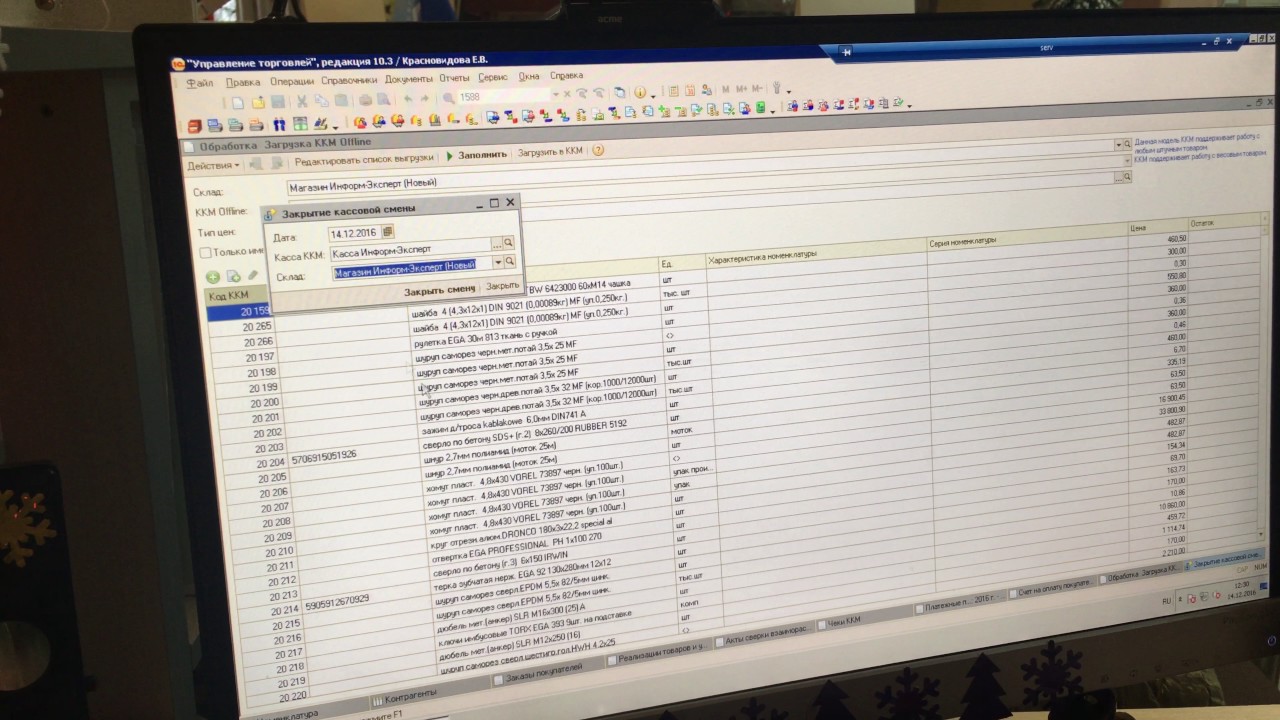Click the Redo arrow toolbar icon
1280x720 pixels.
click(x=424, y=99)
